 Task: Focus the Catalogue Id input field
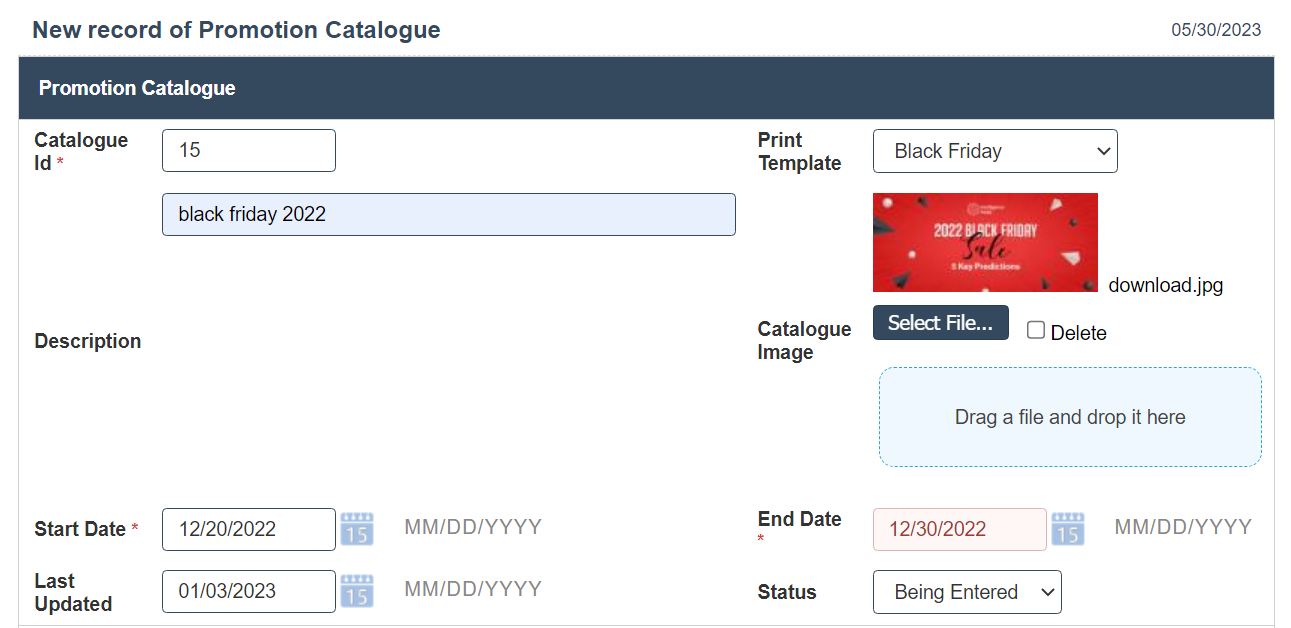(249, 150)
